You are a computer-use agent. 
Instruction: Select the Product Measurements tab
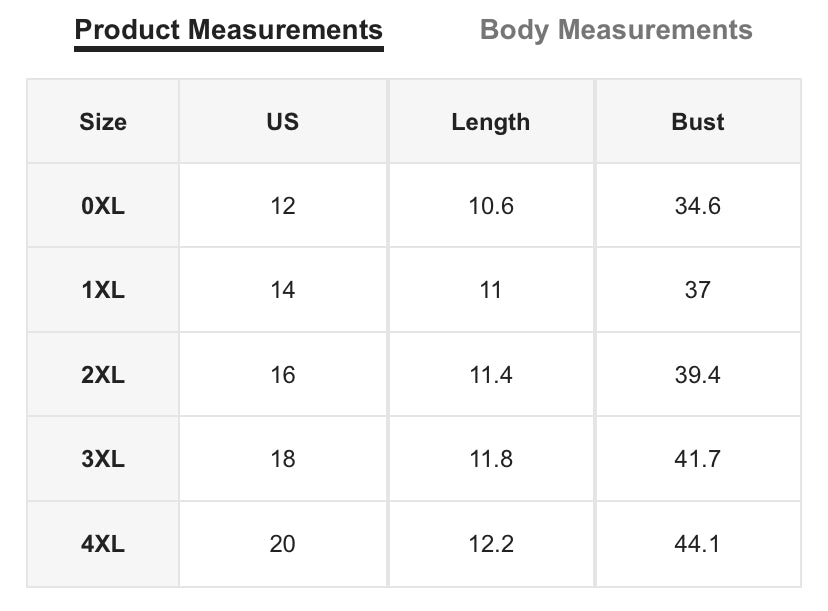point(229,30)
